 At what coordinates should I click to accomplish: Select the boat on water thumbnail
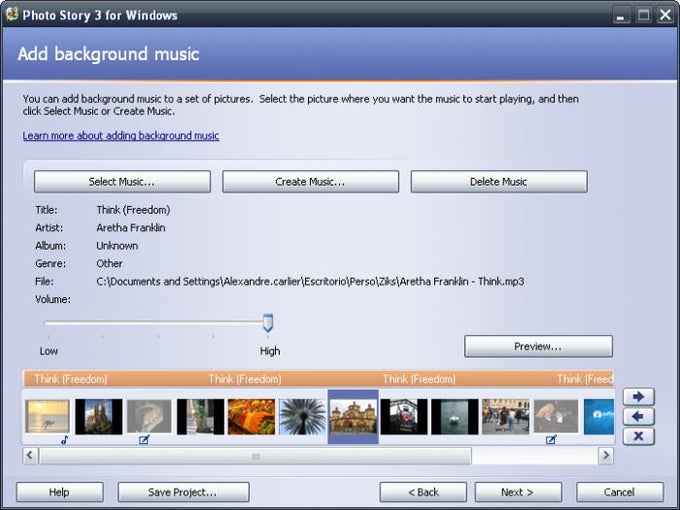pos(454,417)
